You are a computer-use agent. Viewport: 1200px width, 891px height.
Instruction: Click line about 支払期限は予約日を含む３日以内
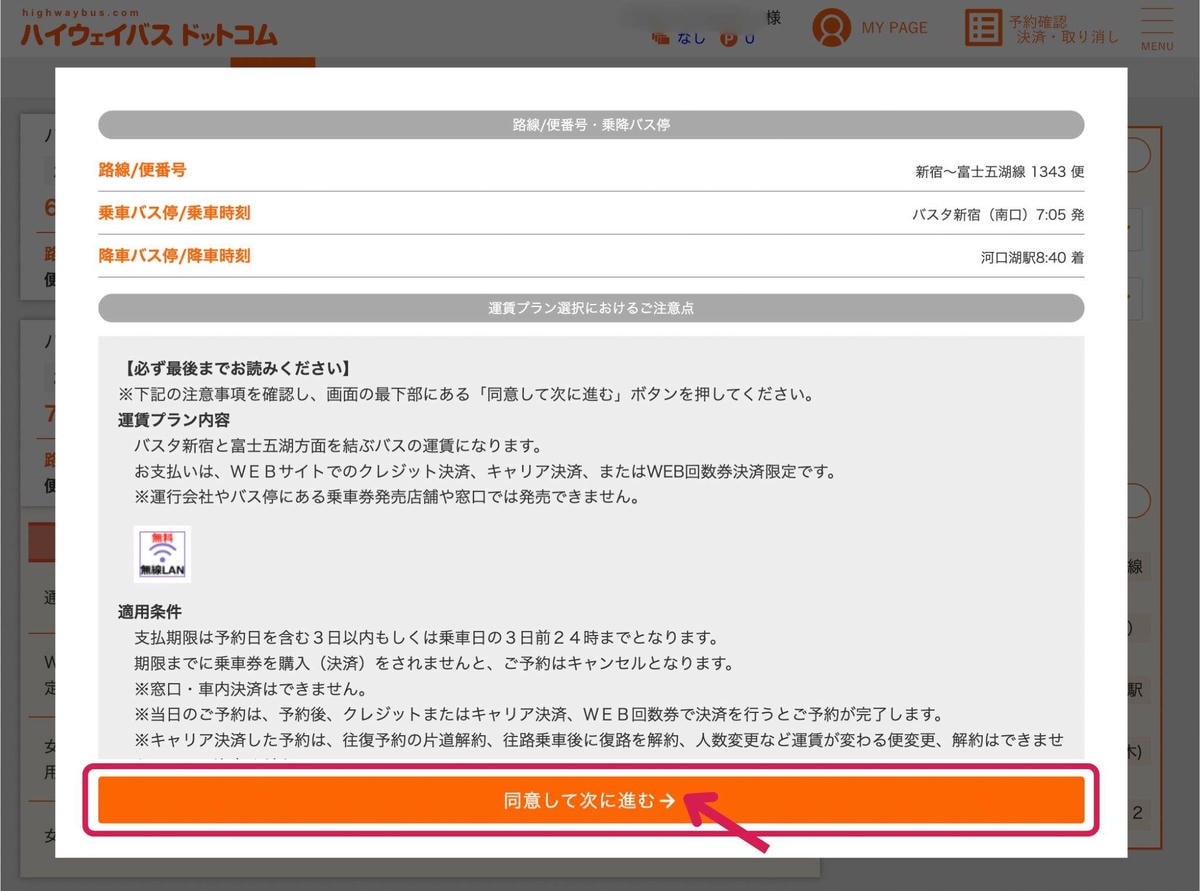(428, 637)
